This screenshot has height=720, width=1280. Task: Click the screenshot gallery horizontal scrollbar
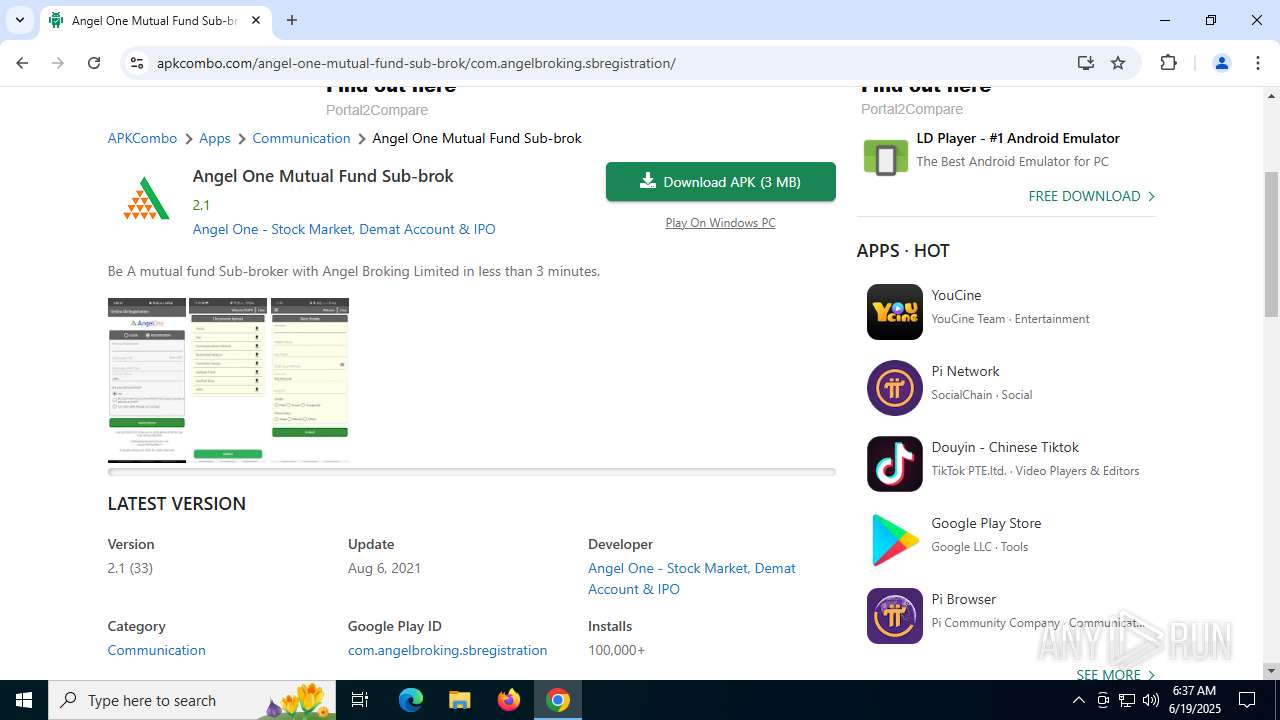click(471, 472)
